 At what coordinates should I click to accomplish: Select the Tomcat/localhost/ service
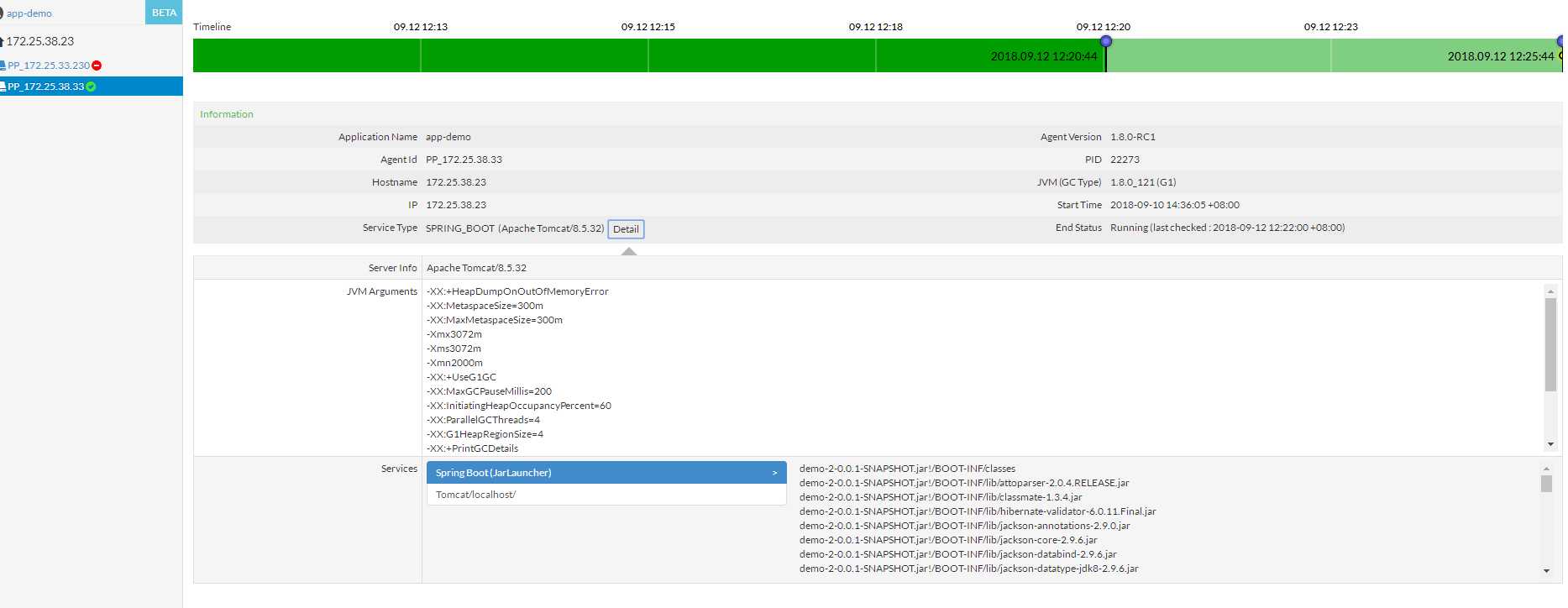[x=606, y=495]
